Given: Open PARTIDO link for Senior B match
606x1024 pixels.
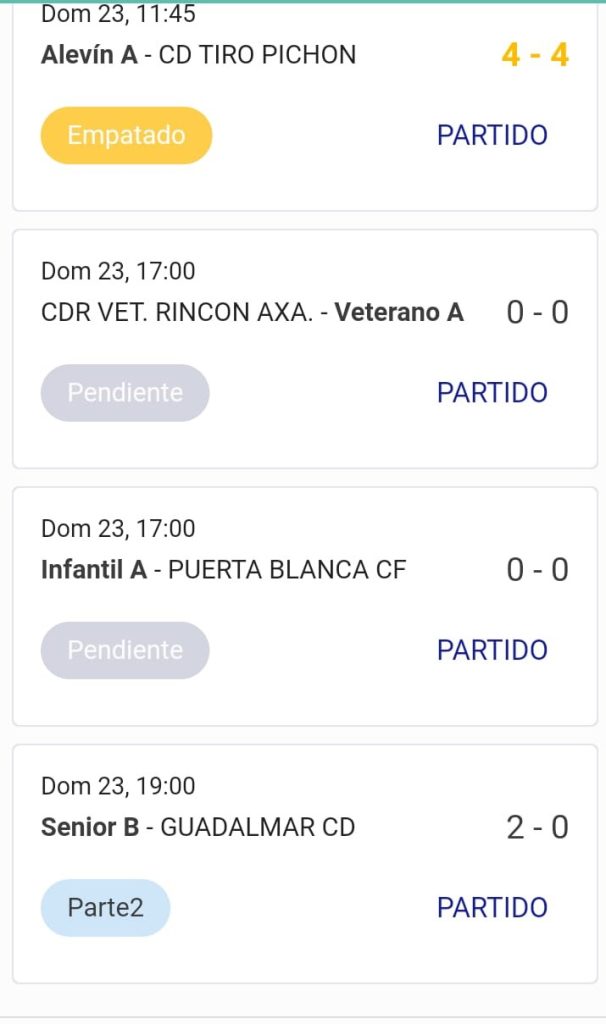Looking at the screenshot, I should pos(492,907).
